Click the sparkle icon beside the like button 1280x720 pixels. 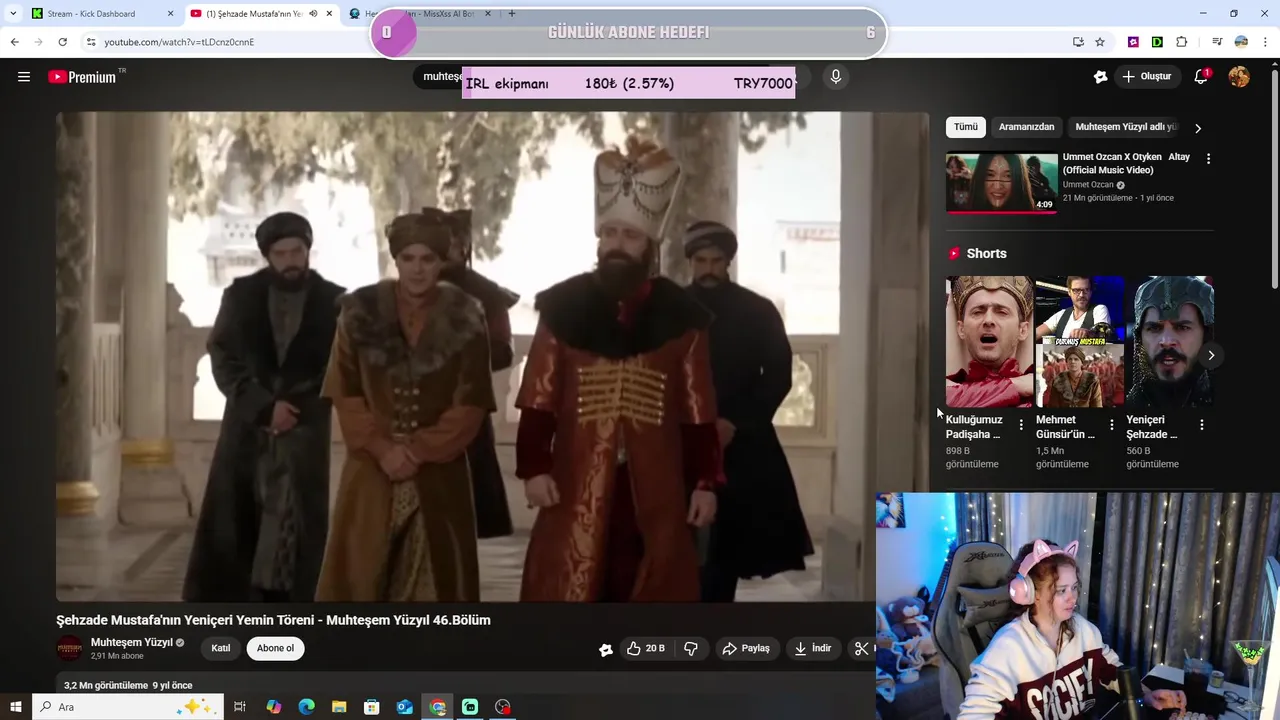coord(606,649)
